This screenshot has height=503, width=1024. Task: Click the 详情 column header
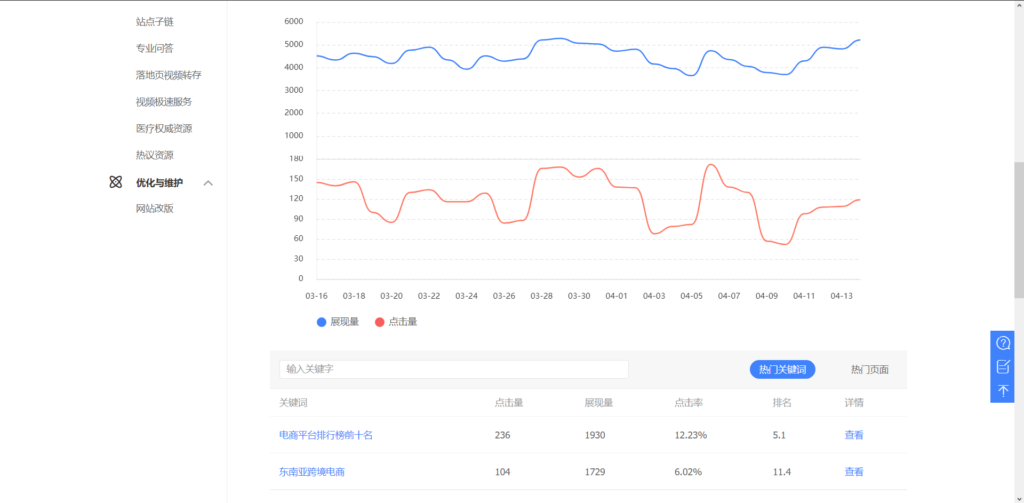point(854,402)
